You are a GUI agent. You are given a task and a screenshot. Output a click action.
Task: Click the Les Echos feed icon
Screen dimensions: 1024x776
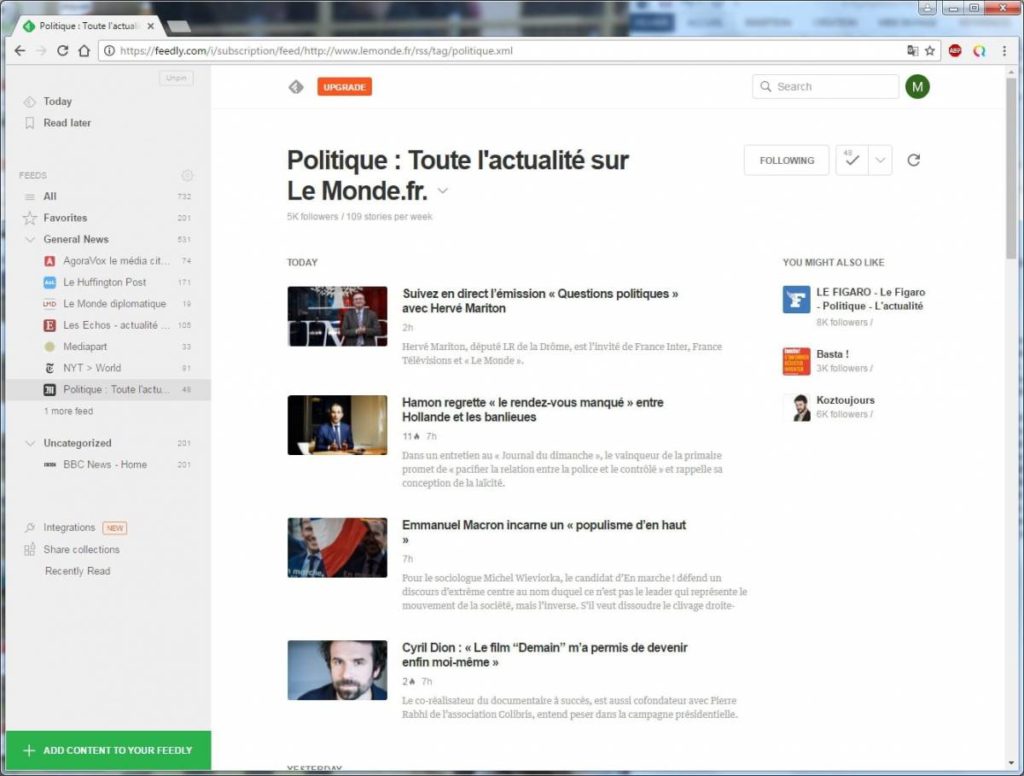[x=50, y=325]
